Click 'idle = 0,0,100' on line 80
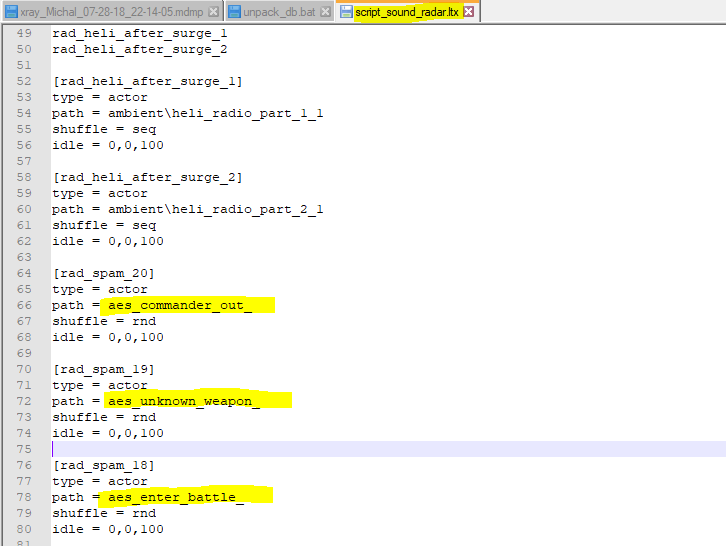Screen dimensions: 726x546 click(x=108, y=529)
